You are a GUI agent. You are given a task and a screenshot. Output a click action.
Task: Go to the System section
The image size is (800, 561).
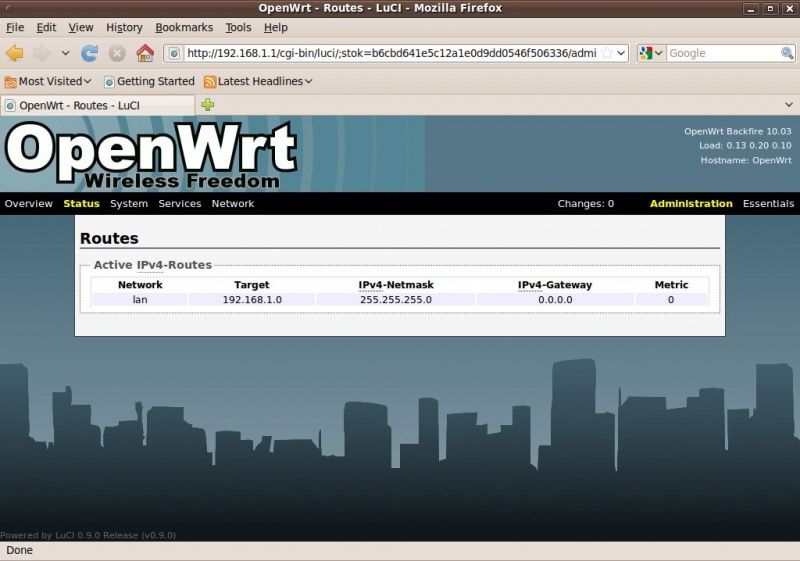[x=129, y=203]
